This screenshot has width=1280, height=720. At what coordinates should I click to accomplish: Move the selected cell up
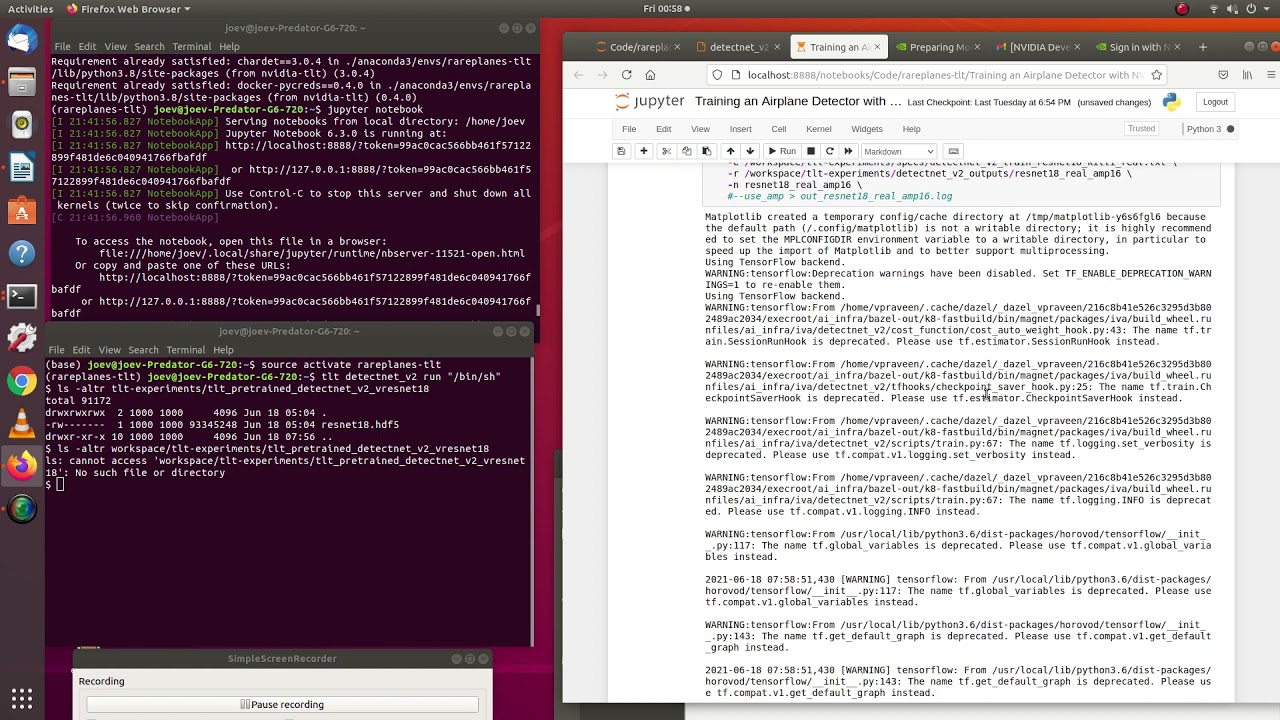click(x=730, y=151)
